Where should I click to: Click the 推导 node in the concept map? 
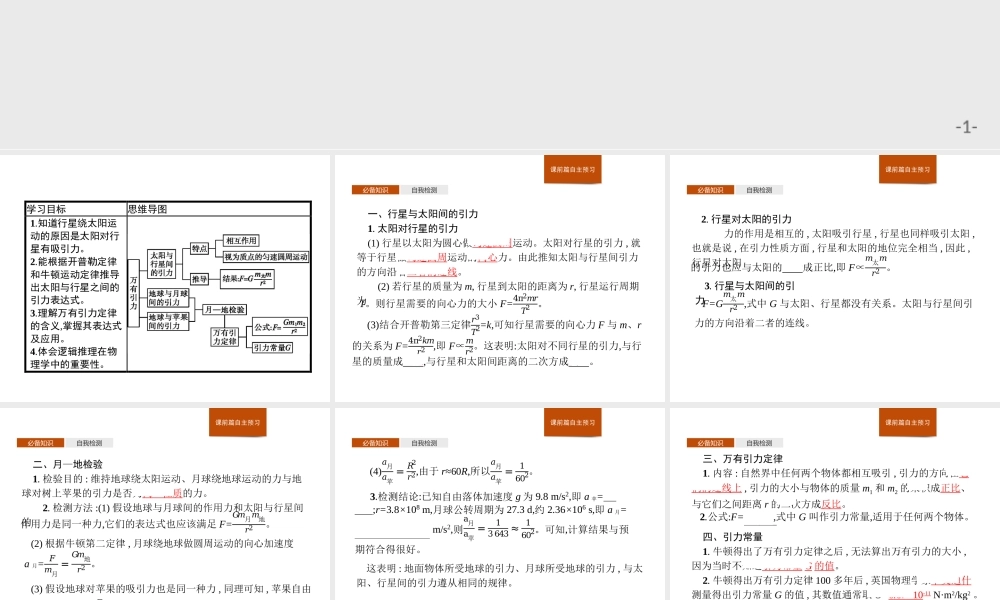(199, 279)
